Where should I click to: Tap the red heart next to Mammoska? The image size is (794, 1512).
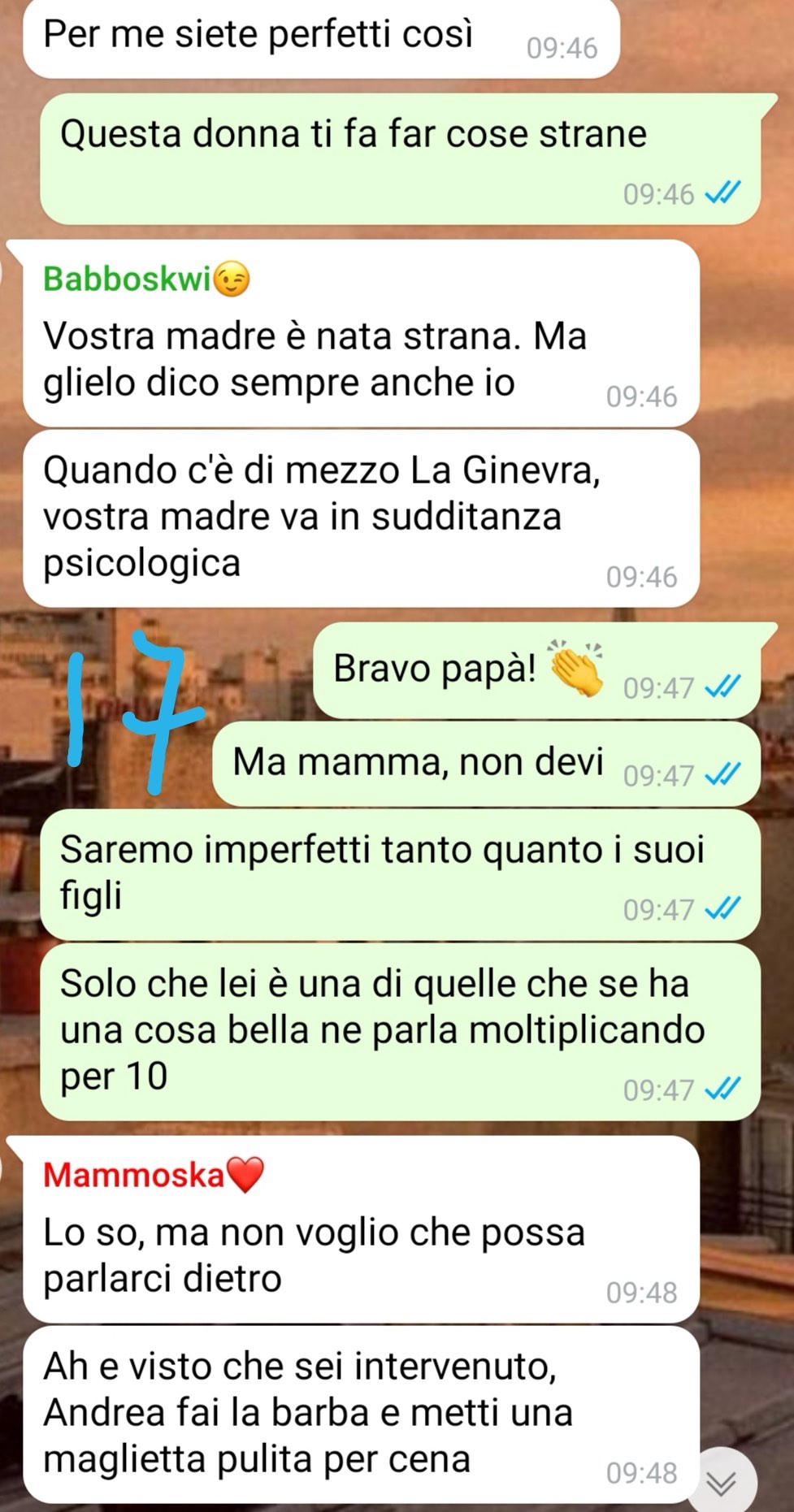(x=245, y=1175)
